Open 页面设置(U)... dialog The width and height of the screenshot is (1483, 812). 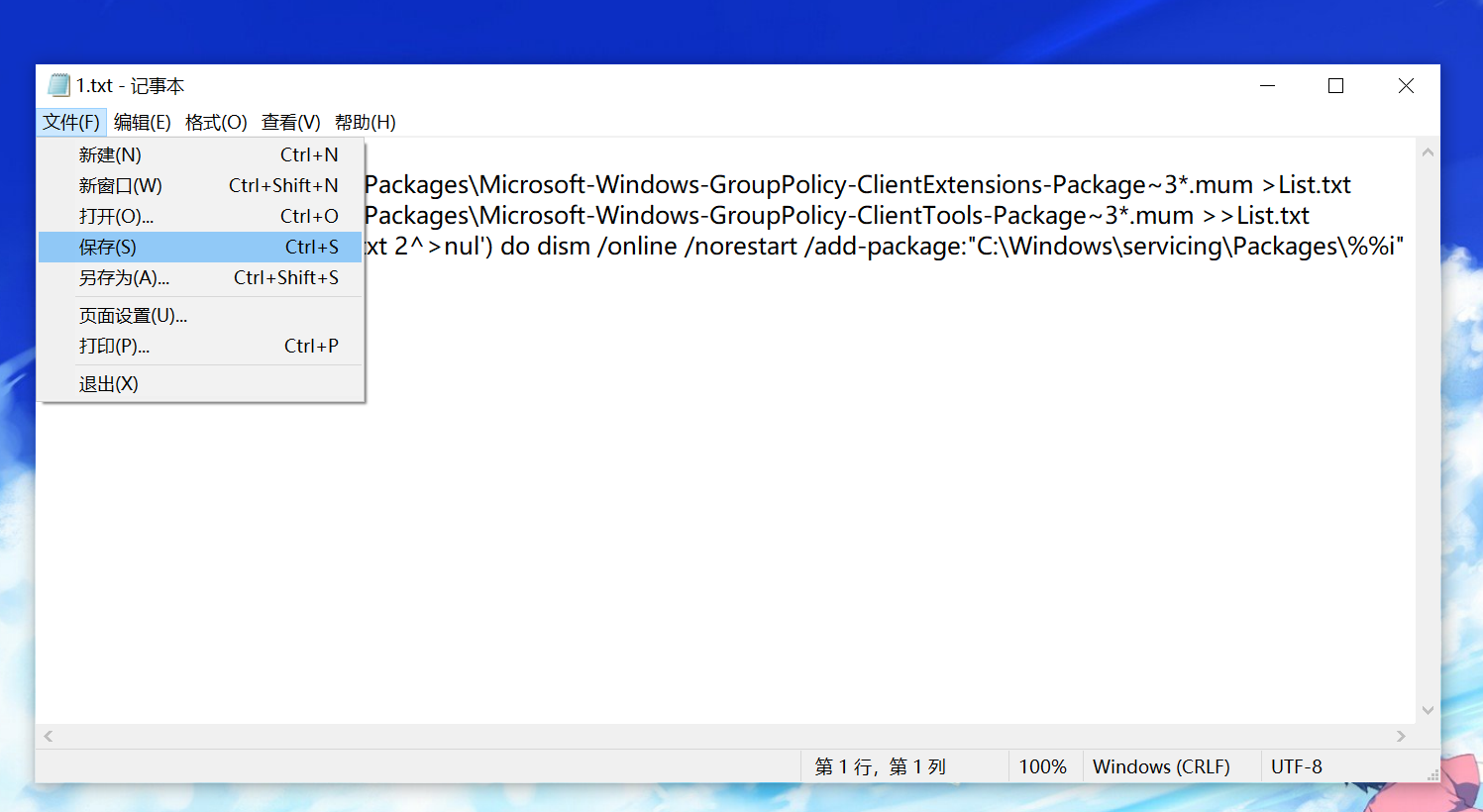coord(200,315)
